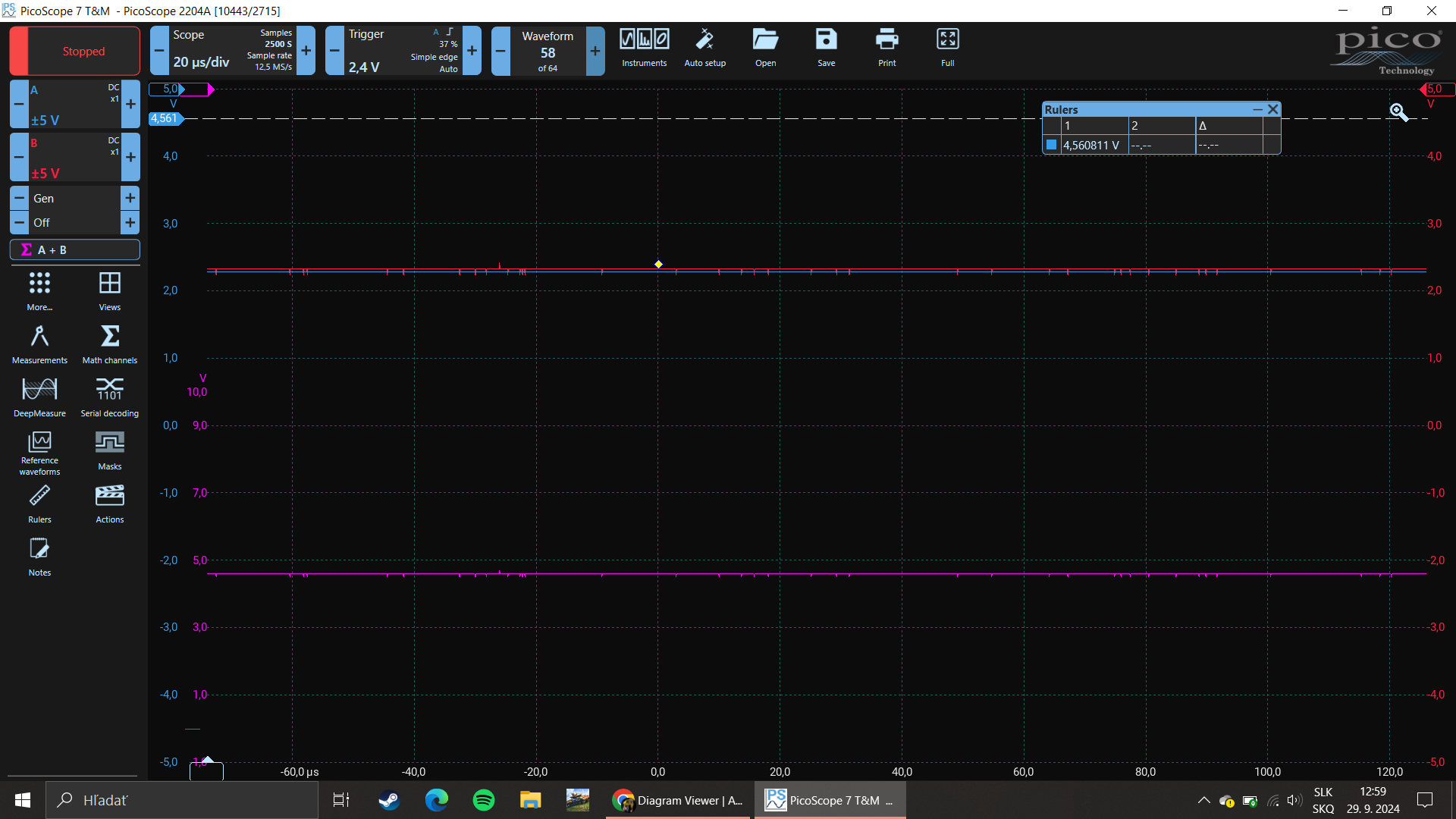The height and width of the screenshot is (819, 1456).
Task: Click the 4,561 ruler handle
Action: click(x=165, y=118)
